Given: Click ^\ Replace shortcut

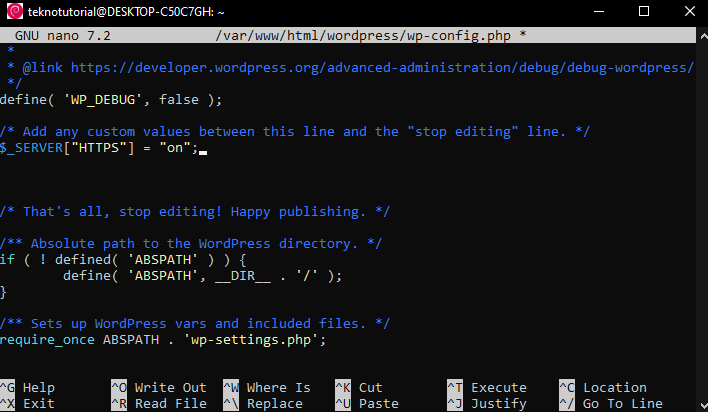Looking at the screenshot, I should coord(263,403).
